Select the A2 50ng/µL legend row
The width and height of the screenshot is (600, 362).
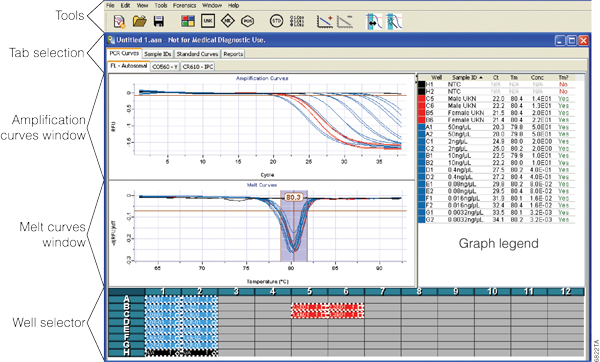point(496,134)
